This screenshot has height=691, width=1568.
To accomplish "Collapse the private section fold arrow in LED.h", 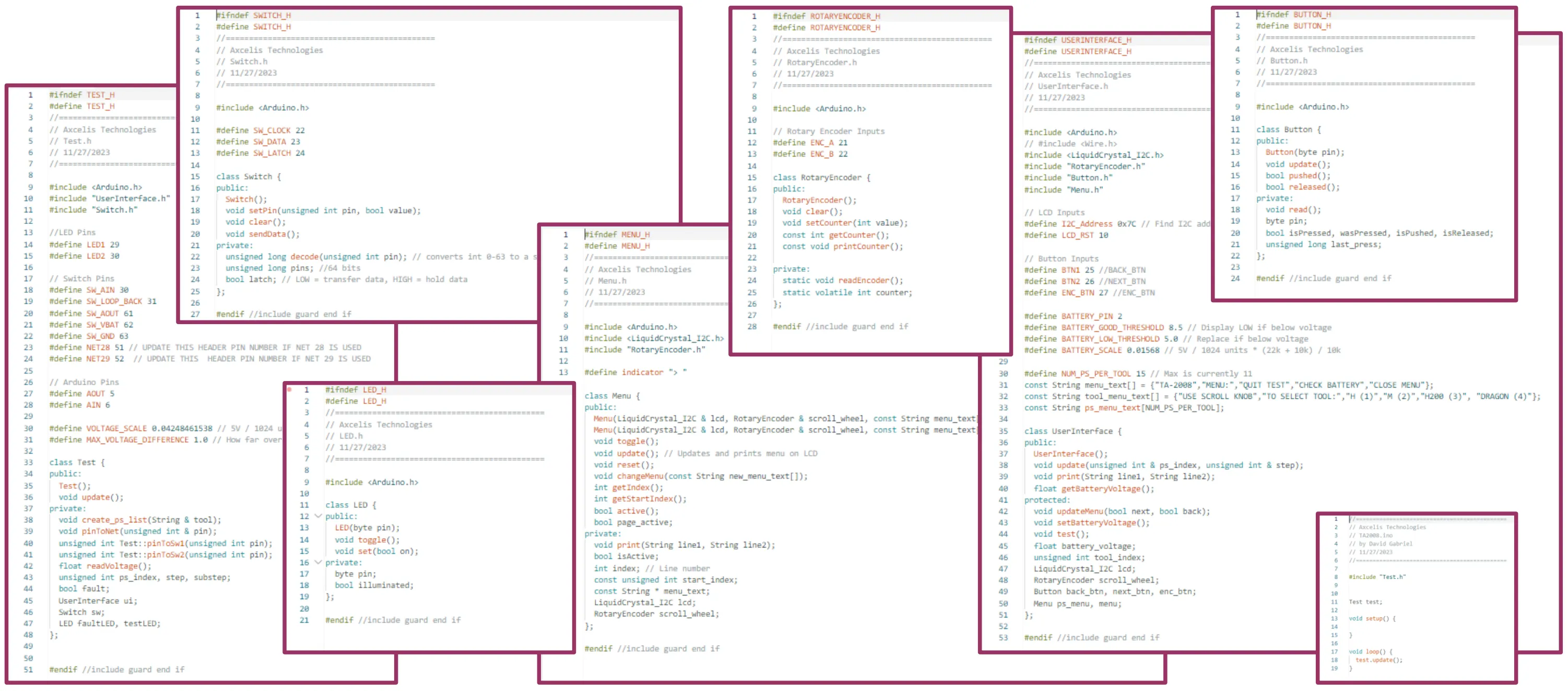I will click(x=318, y=562).
